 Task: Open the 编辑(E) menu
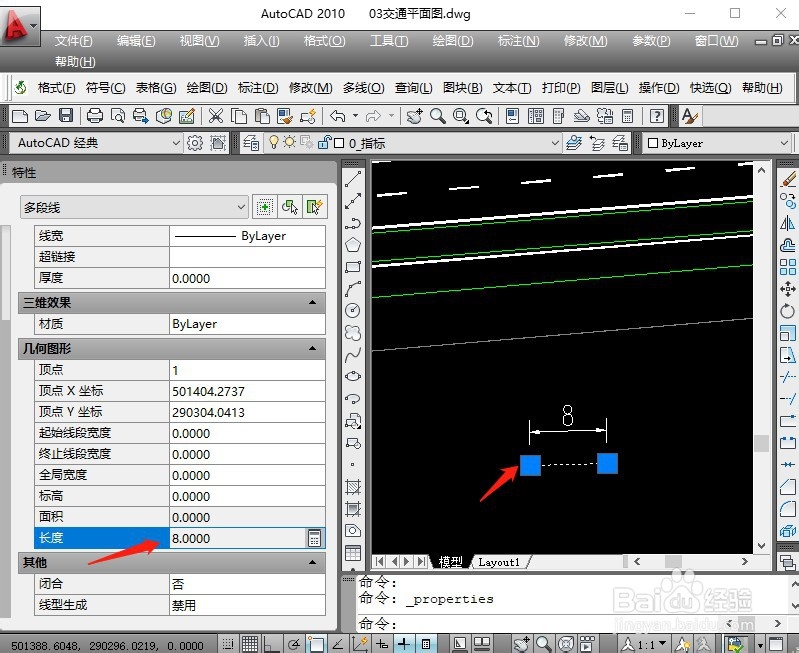pos(136,41)
